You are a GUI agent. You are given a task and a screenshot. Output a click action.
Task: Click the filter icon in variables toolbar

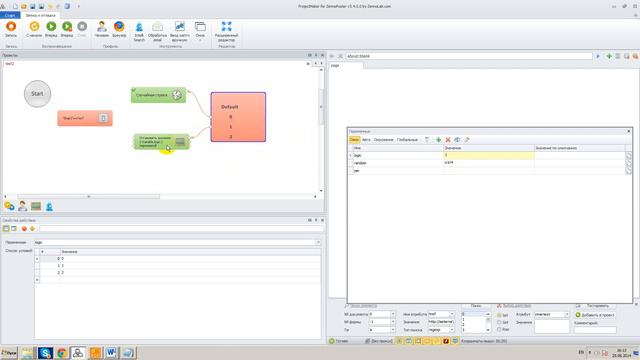pyautogui.click(x=427, y=140)
